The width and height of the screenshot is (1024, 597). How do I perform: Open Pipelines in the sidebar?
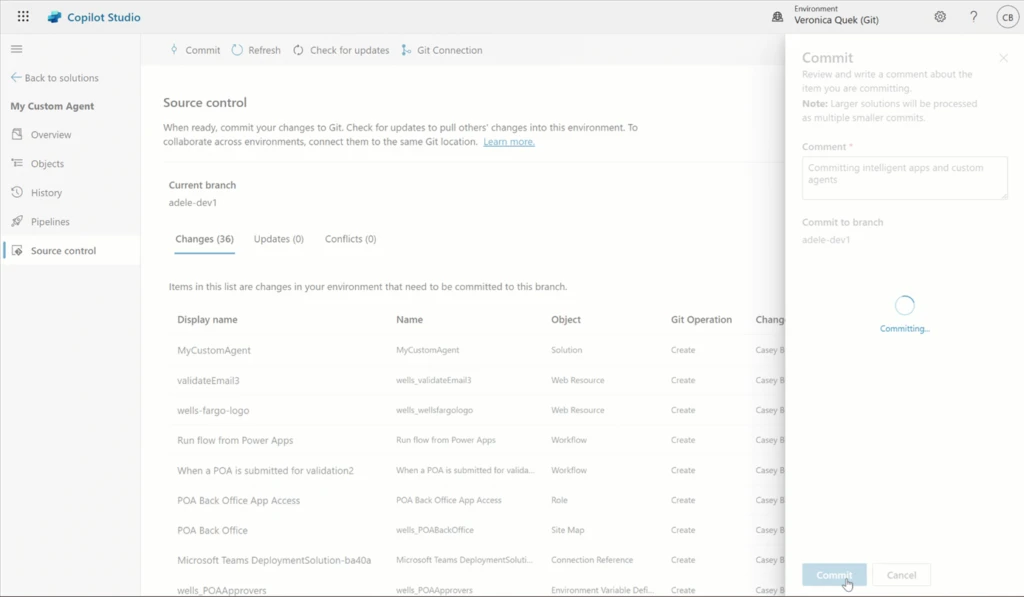50,222
